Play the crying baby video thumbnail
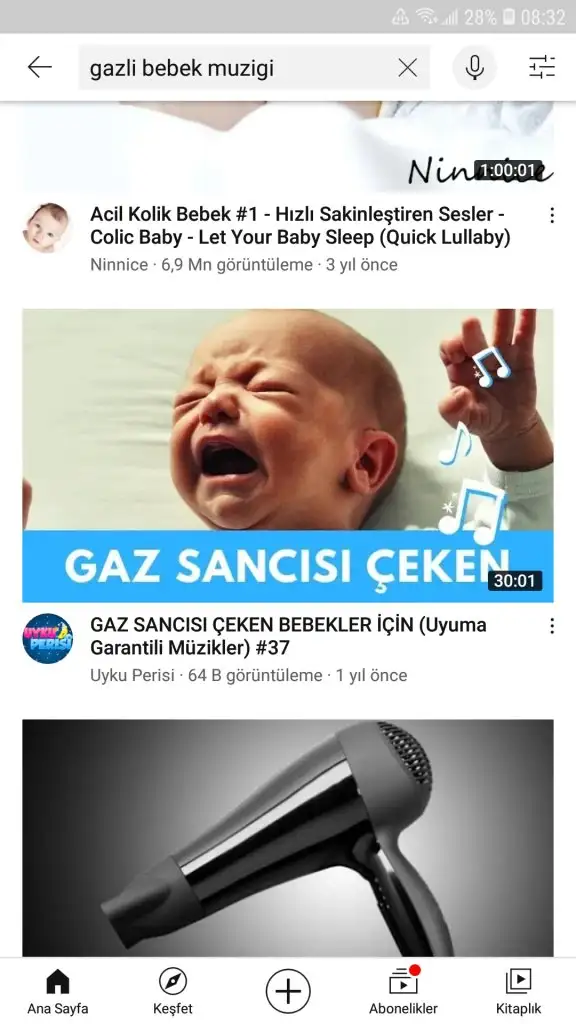The width and height of the screenshot is (576, 1024). [x=288, y=455]
